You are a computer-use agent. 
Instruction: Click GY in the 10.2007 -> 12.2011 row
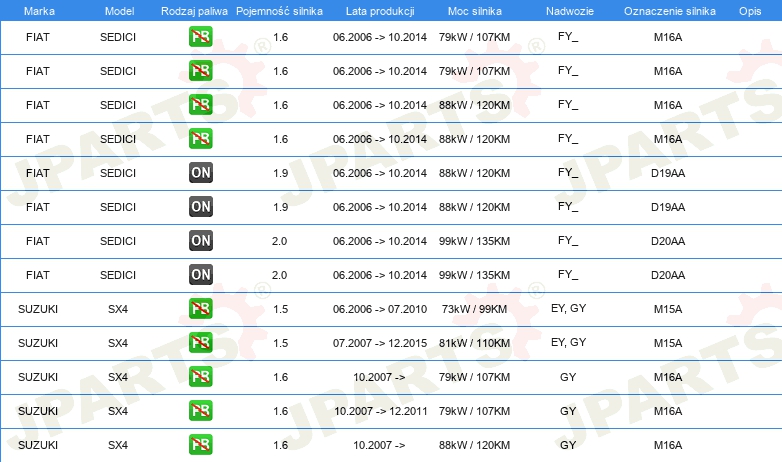tap(568, 411)
